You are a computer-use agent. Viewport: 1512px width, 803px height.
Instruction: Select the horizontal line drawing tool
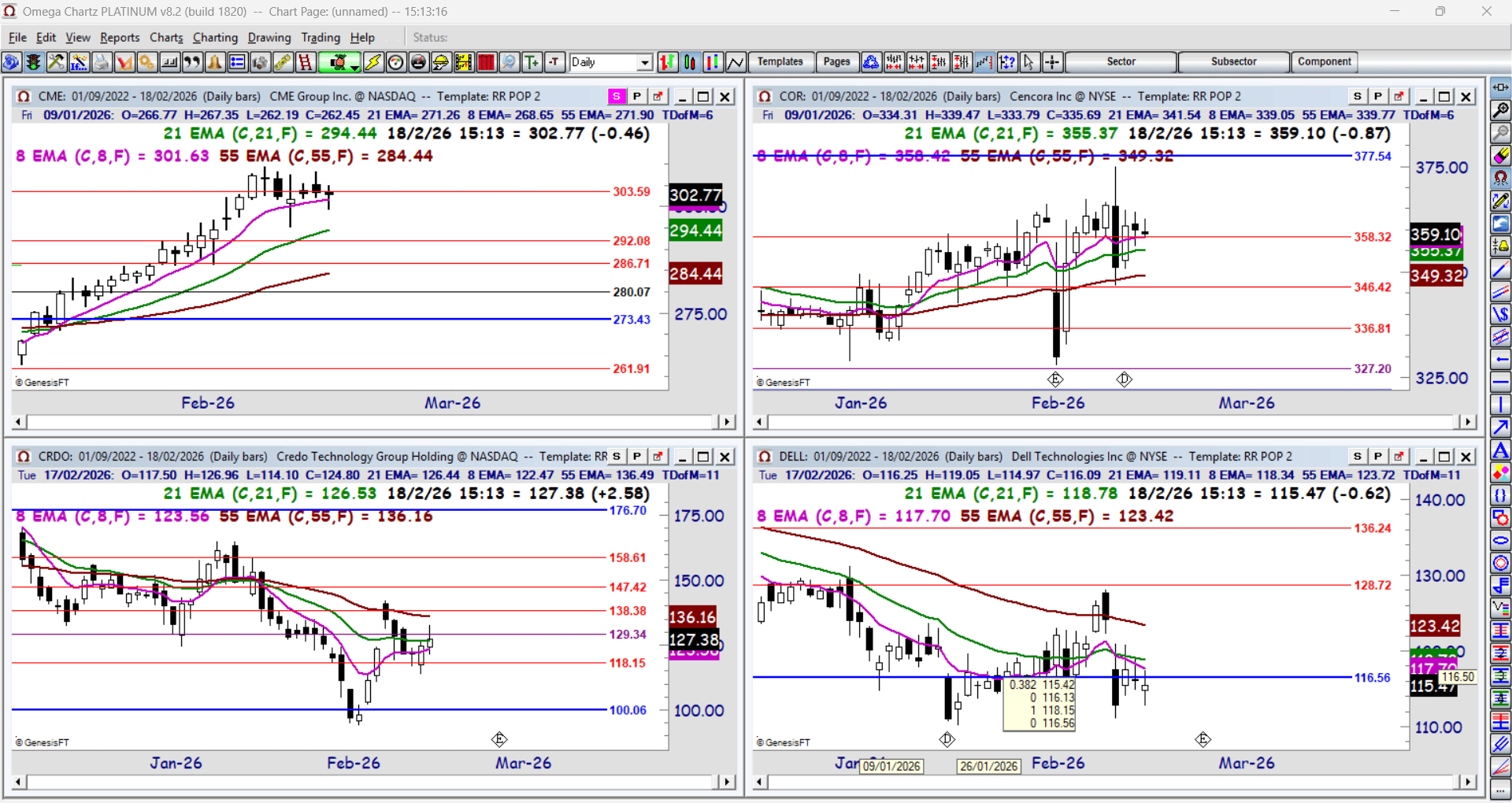pyautogui.click(x=1501, y=382)
